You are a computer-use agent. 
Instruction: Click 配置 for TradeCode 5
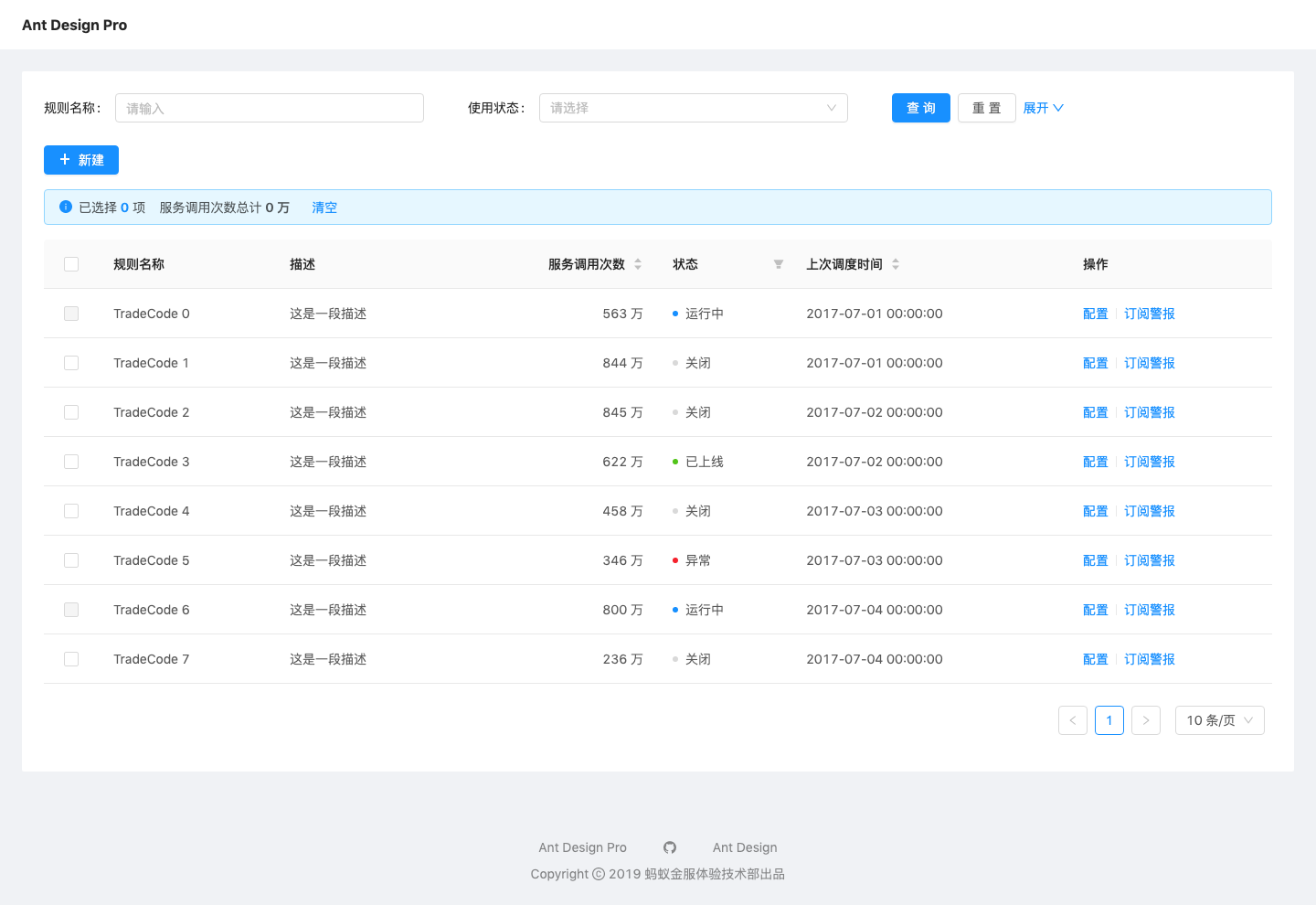[x=1096, y=560]
